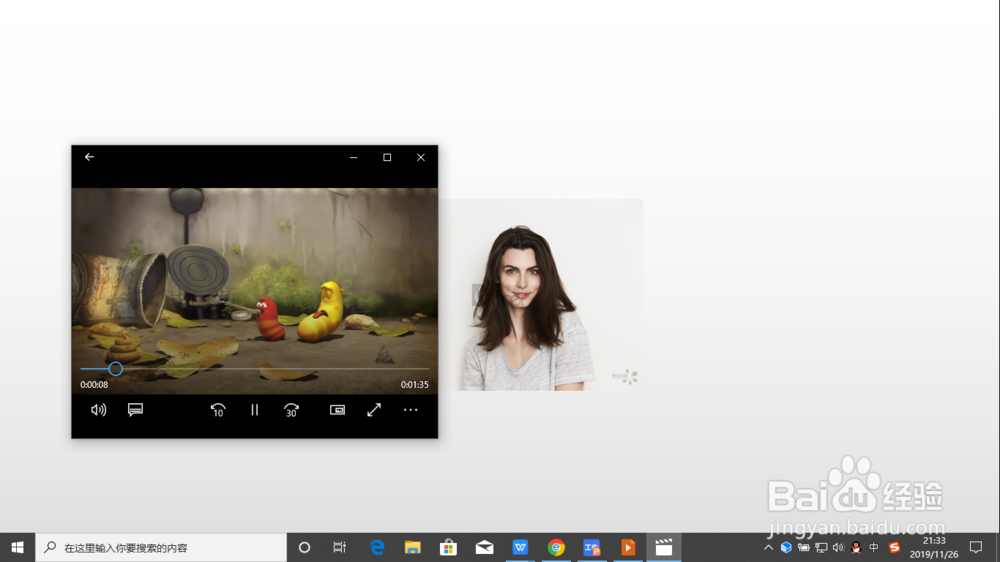Minimize the video player window
The image size is (1000, 562).
click(353, 157)
